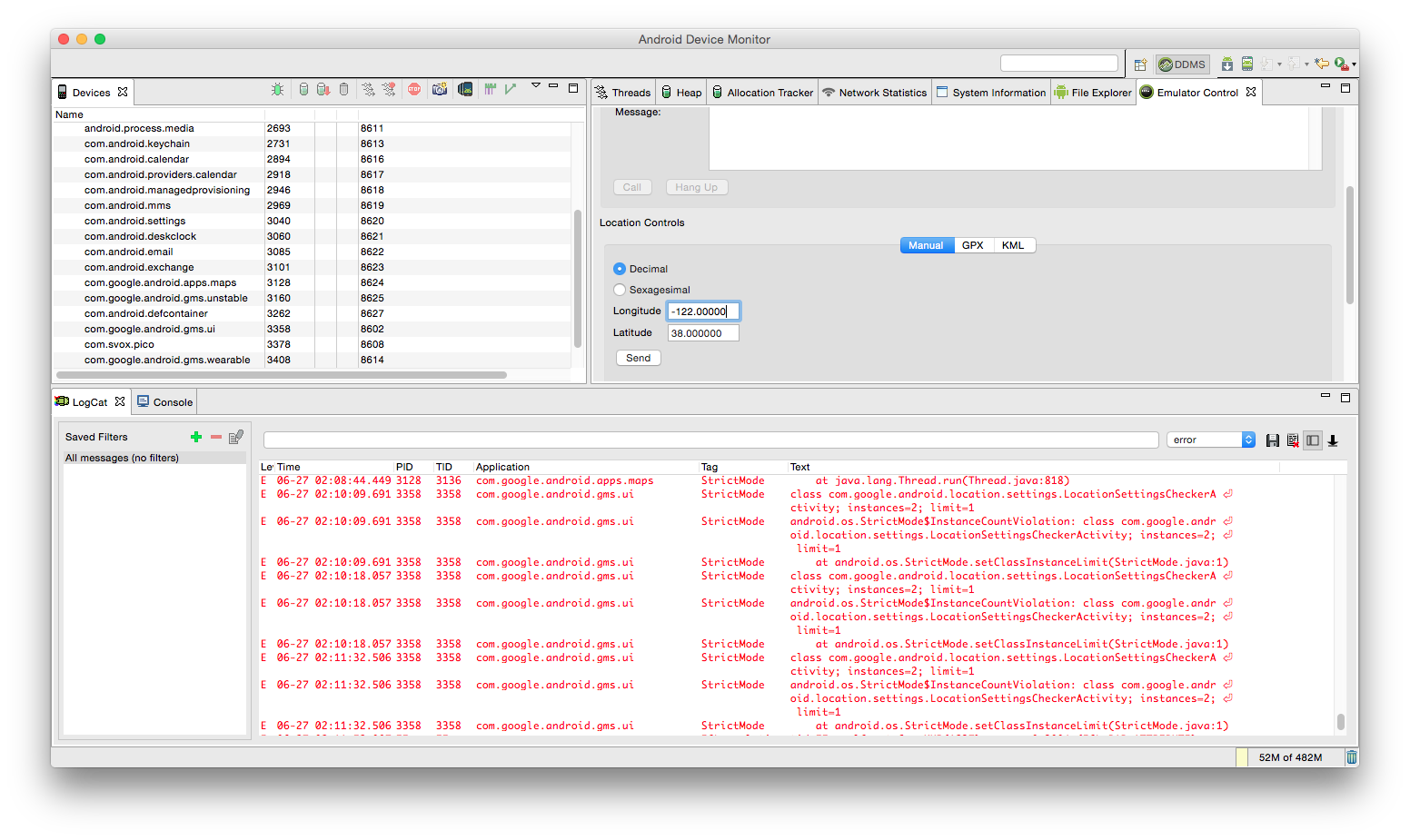Export LogCat messages with the save icon
The image size is (1410, 840).
(1272, 440)
